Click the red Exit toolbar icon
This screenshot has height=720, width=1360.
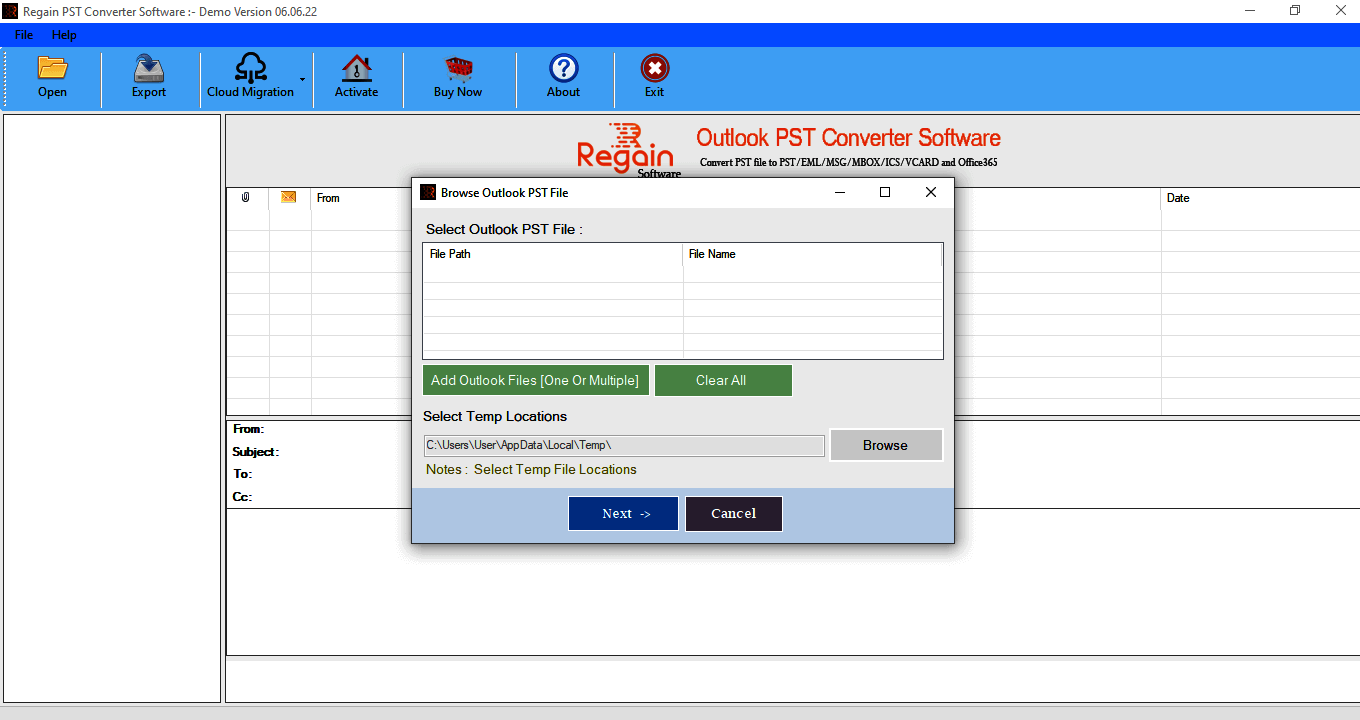pos(654,77)
